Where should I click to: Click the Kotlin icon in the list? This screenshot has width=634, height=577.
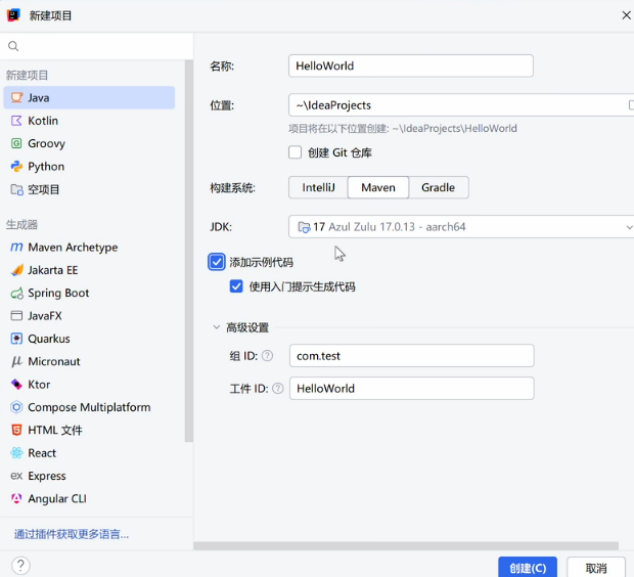coord(17,120)
